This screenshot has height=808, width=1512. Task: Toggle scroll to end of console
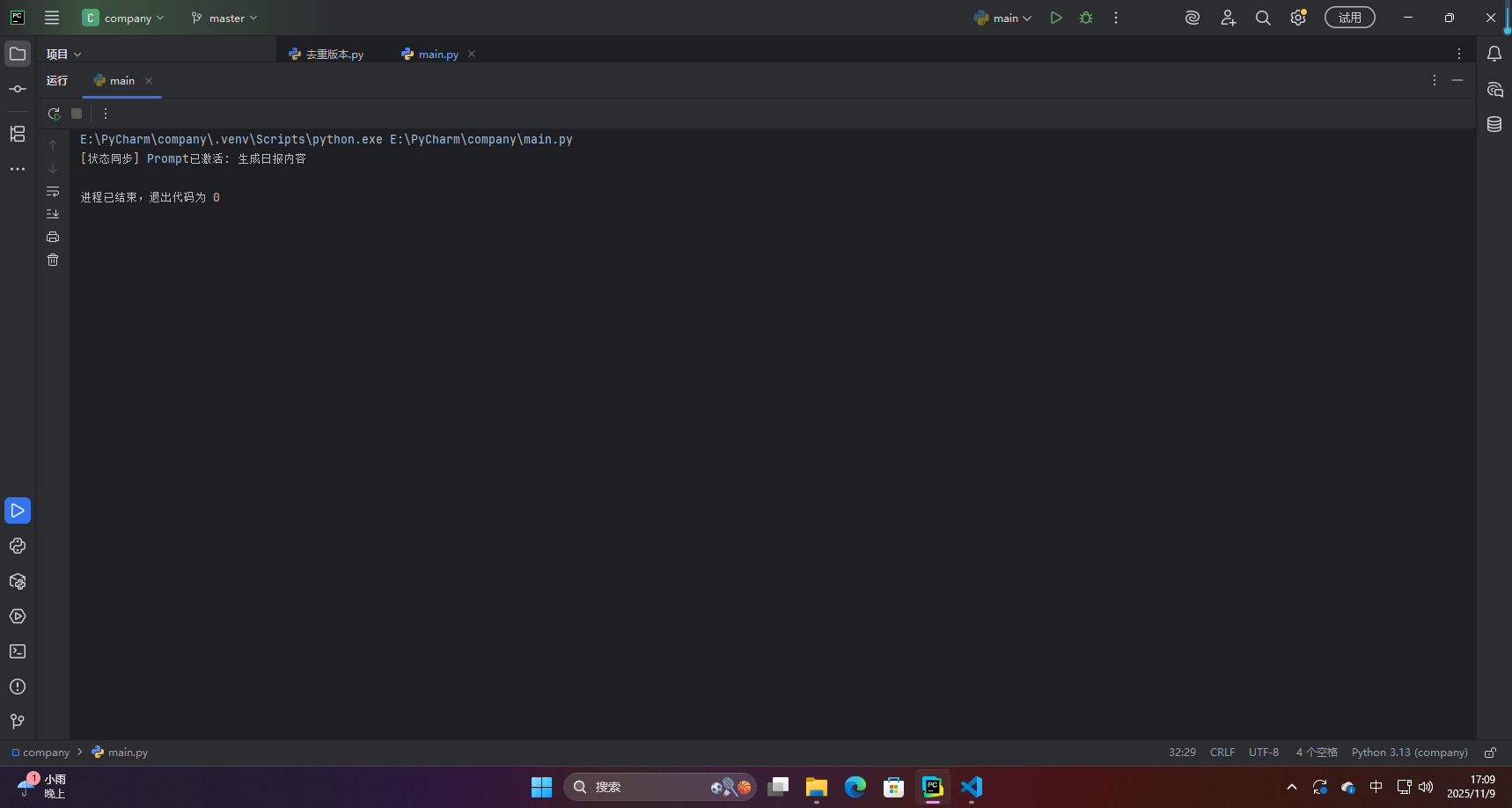coord(53,214)
